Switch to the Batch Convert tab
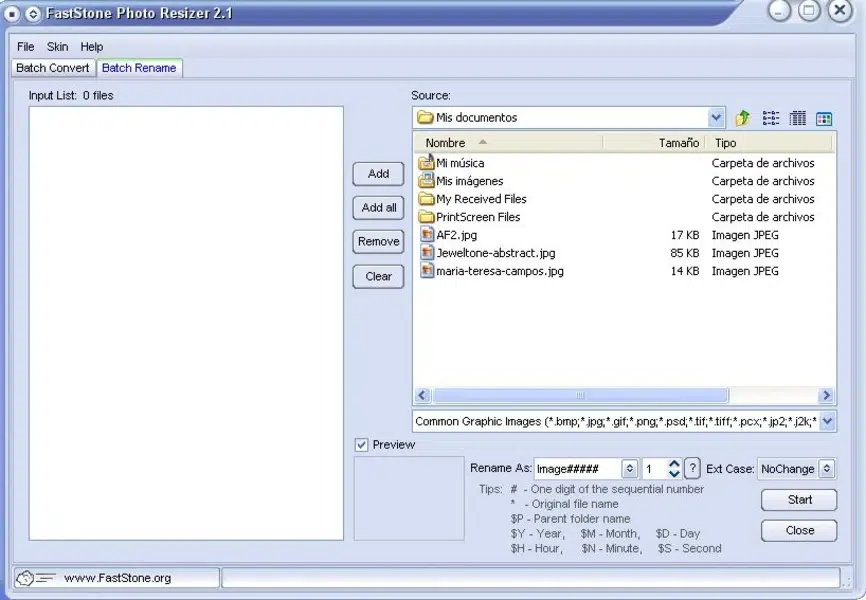The width and height of the screenshot is (866, 600). tap(52, 68)
